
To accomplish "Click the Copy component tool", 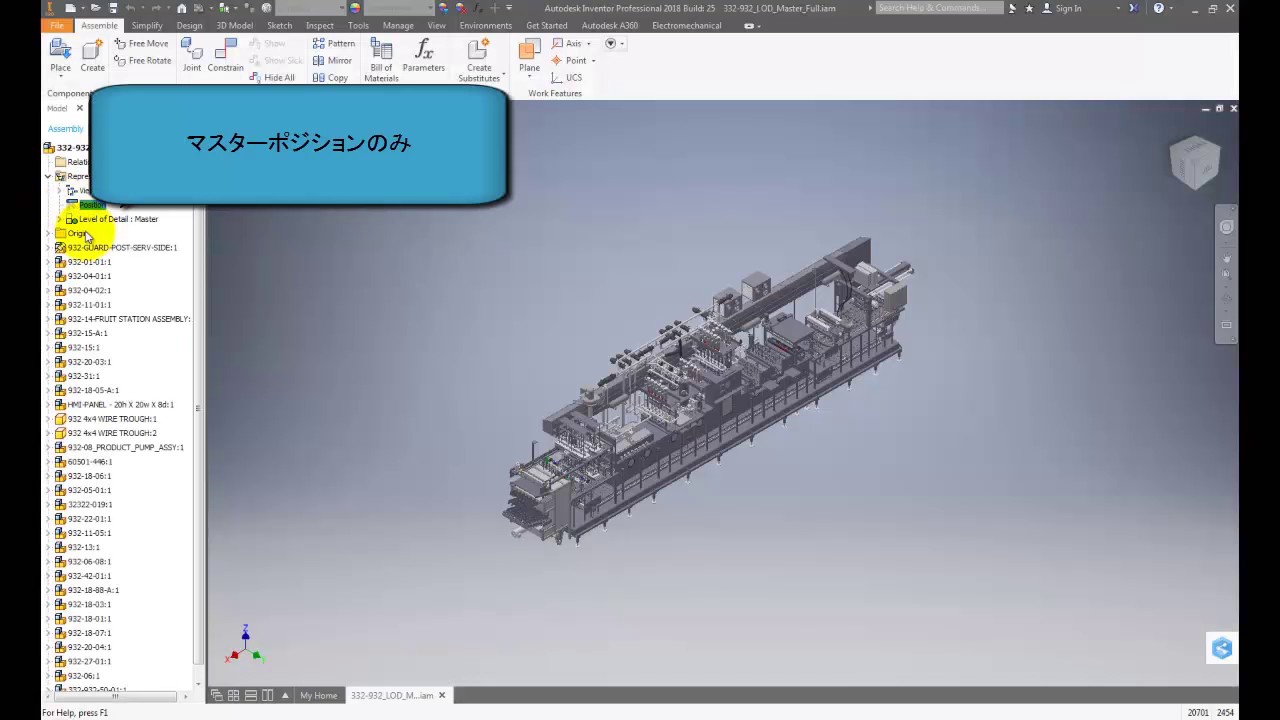I will tap(330, 77).
